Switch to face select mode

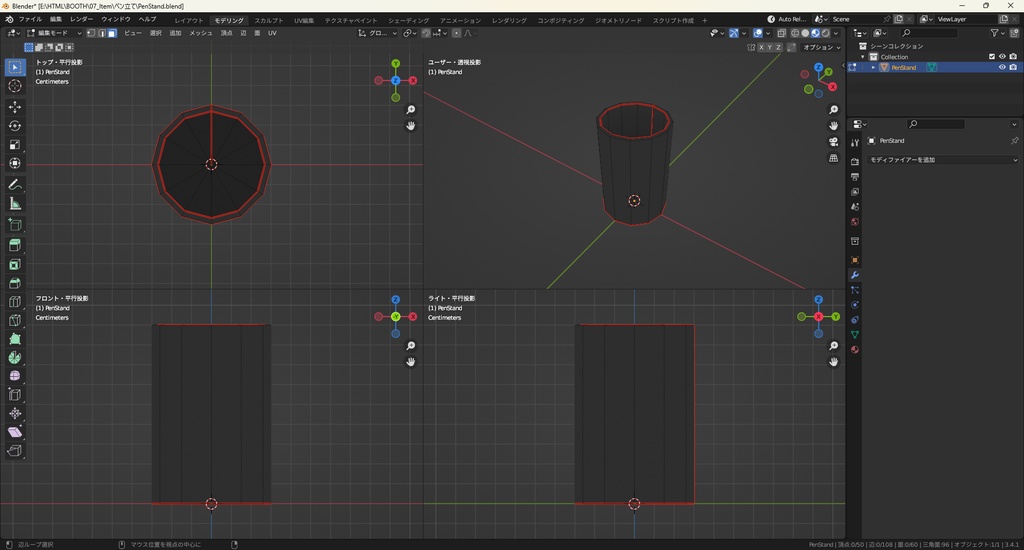pyautogui.click(x=112, y=33)
